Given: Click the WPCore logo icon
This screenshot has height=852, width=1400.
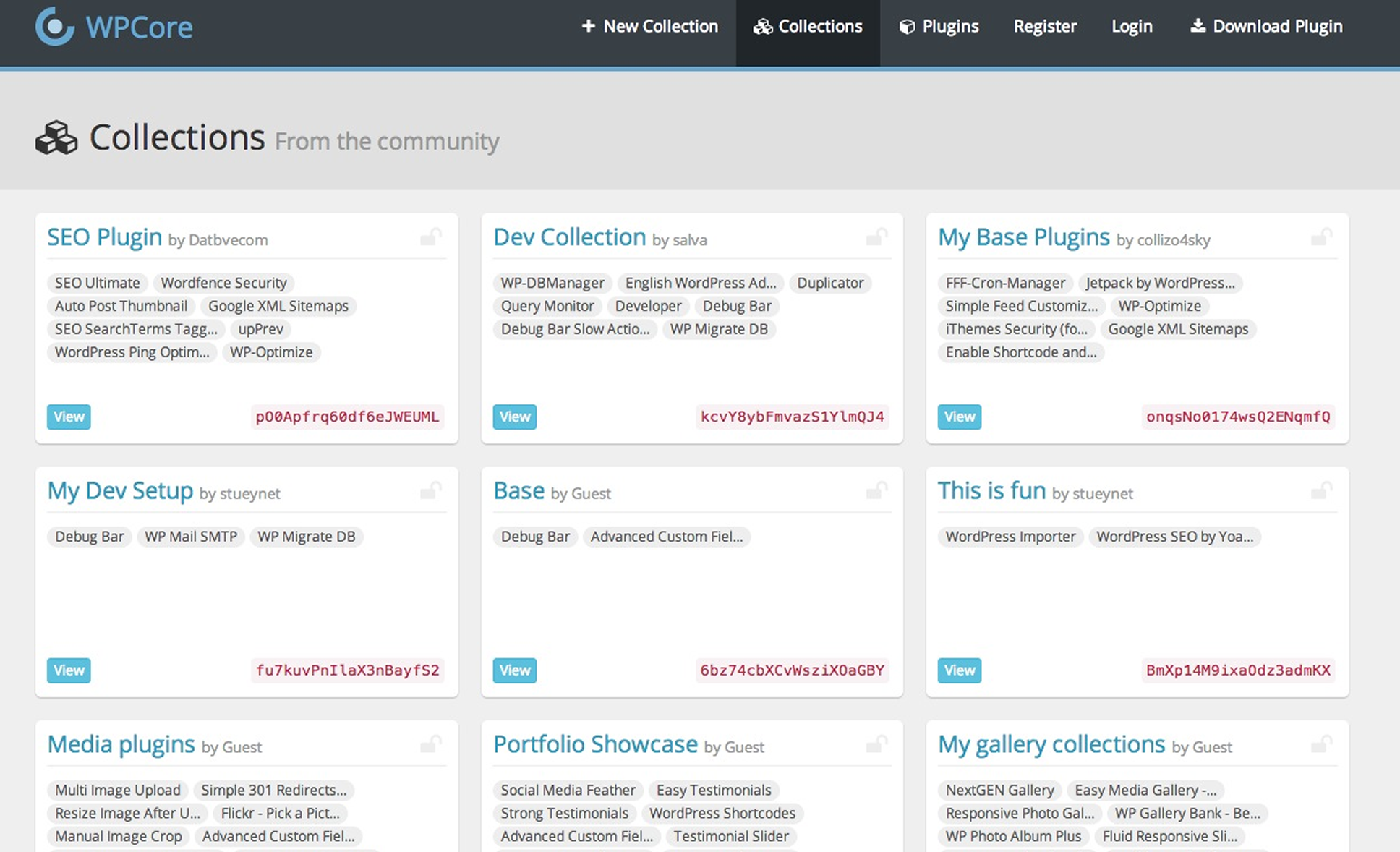Looking at the screenshot, I should pos(54,27).
